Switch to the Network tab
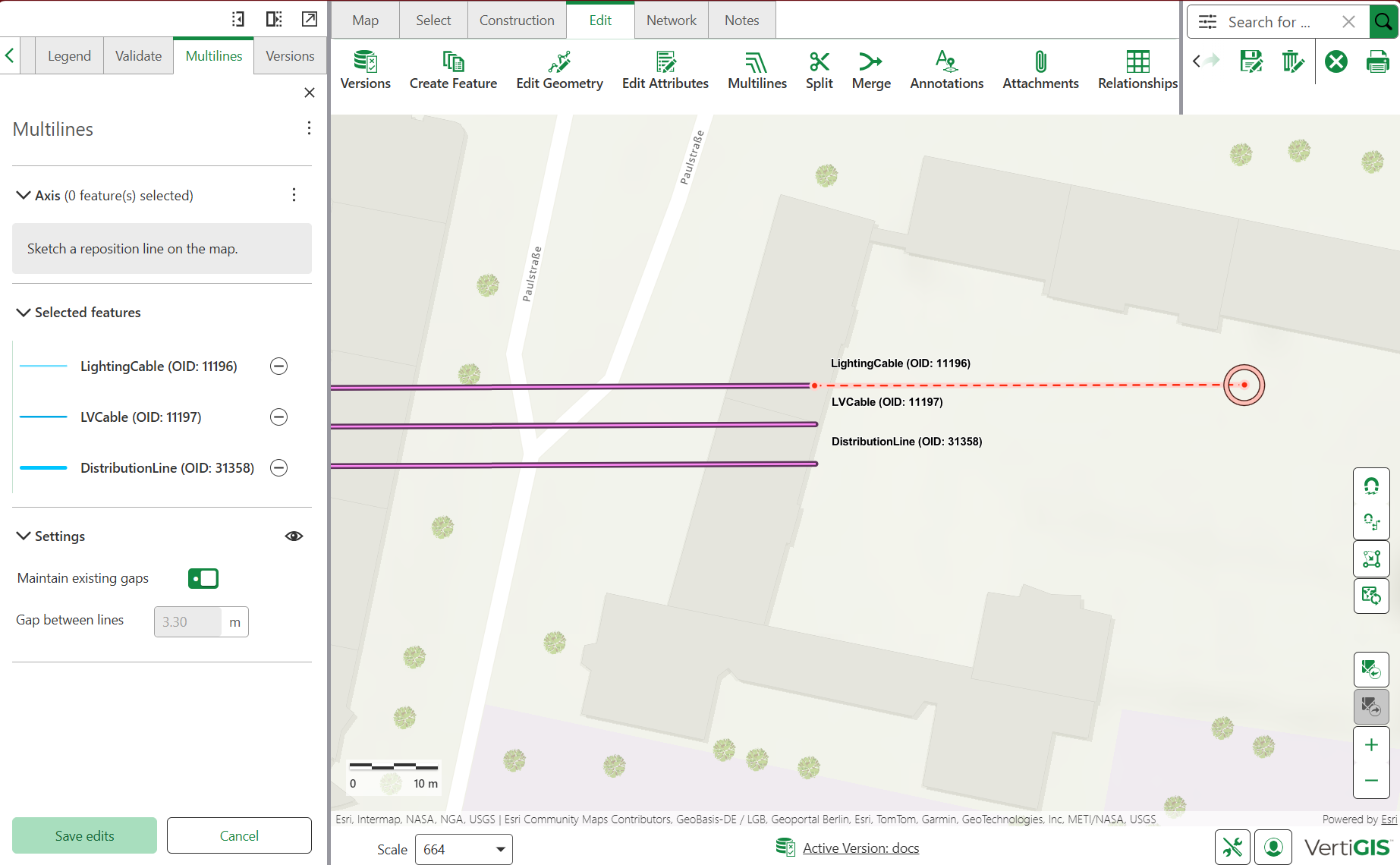The width and height of the screenshot is (1400, 865). [x=671, y=20]
